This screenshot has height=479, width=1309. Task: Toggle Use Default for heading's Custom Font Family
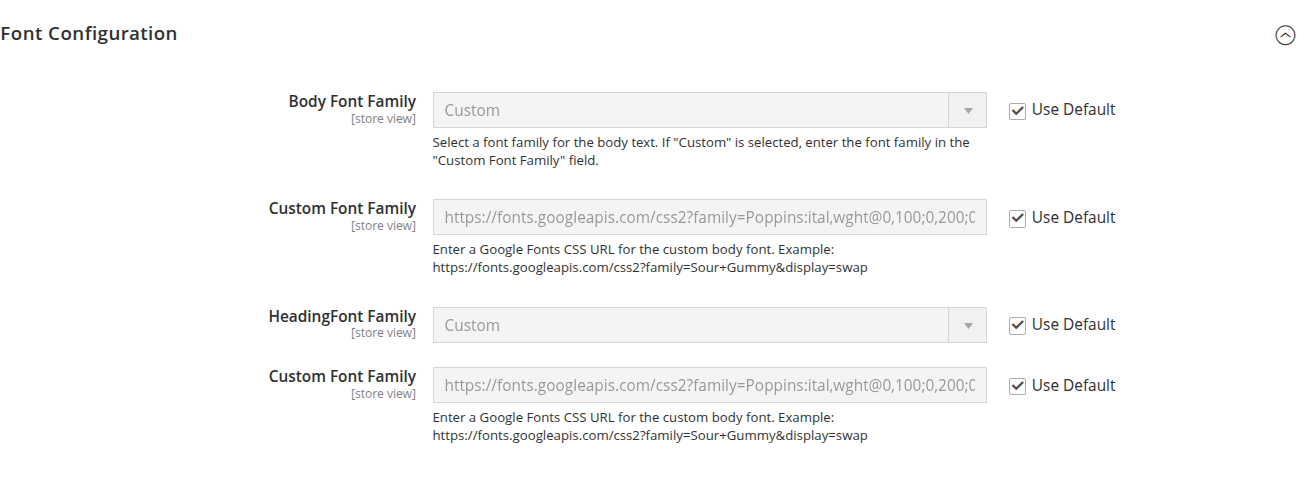point(1018,387)
